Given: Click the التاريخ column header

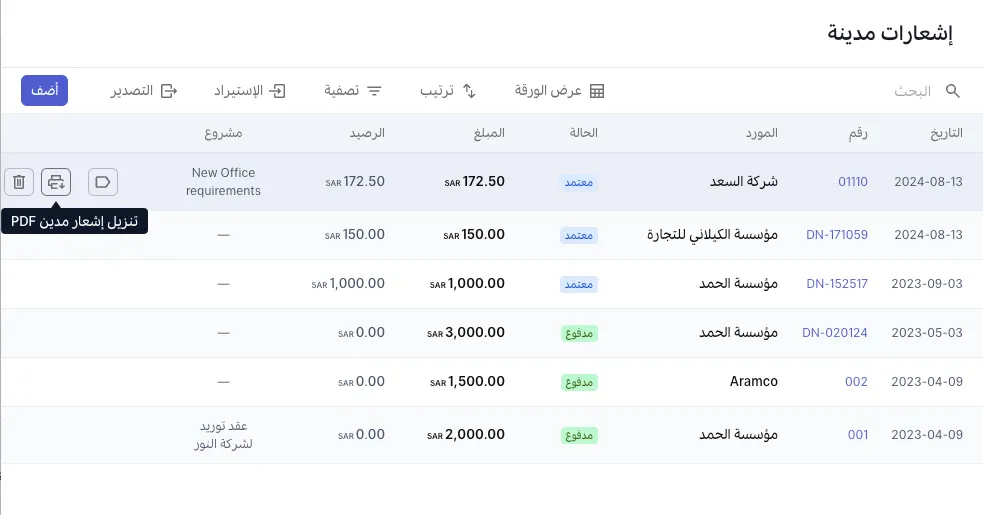Looking at the screenshot, I should [947, 133].
